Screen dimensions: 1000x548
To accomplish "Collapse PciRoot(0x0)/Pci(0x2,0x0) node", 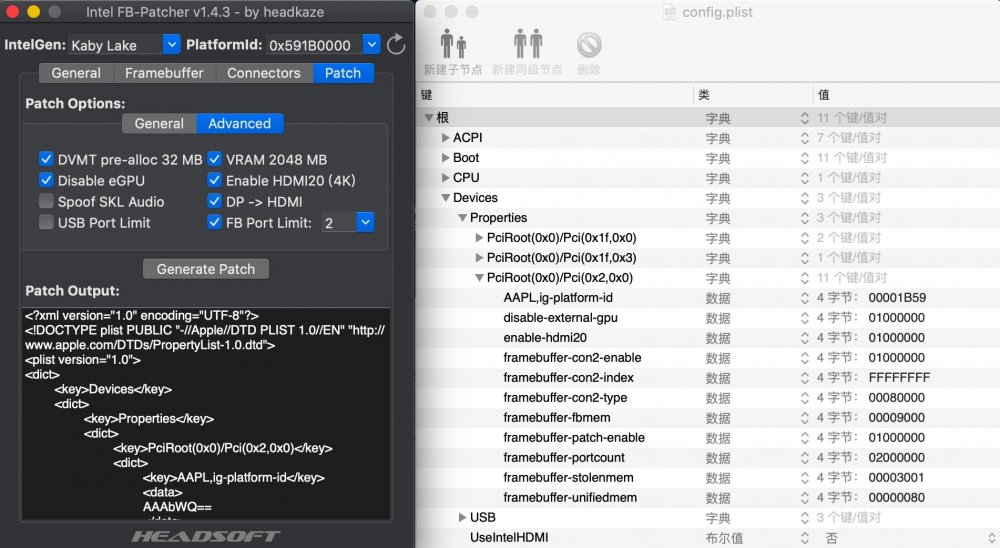I will click(479, 278).
